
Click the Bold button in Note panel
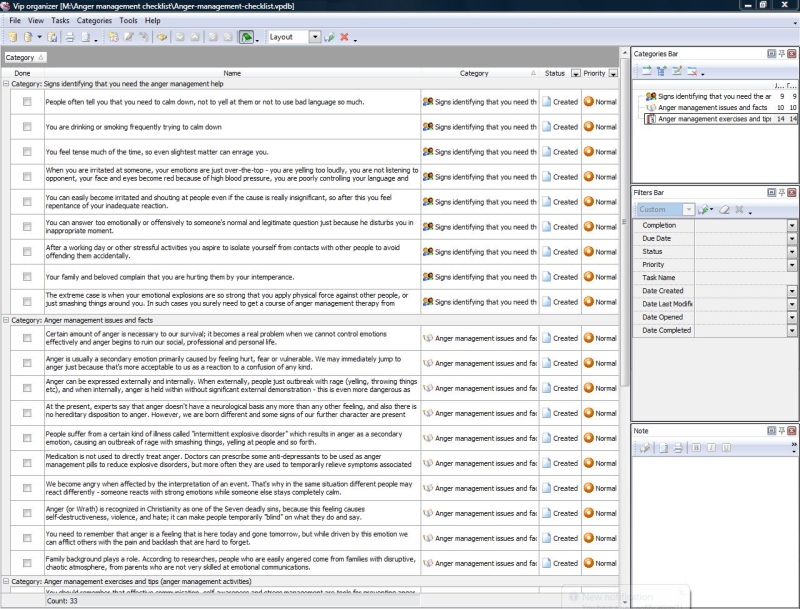click(x=697, y=447)
